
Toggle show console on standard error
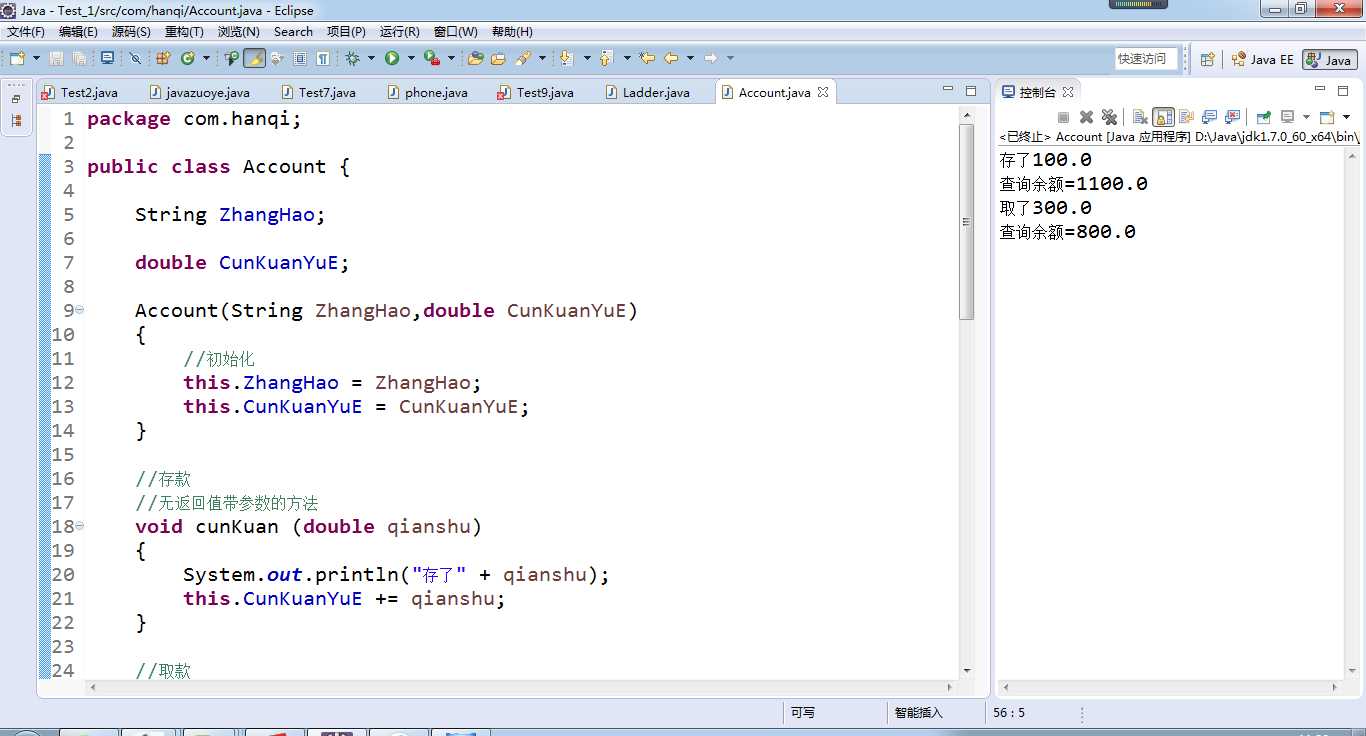pos(1232,117)
